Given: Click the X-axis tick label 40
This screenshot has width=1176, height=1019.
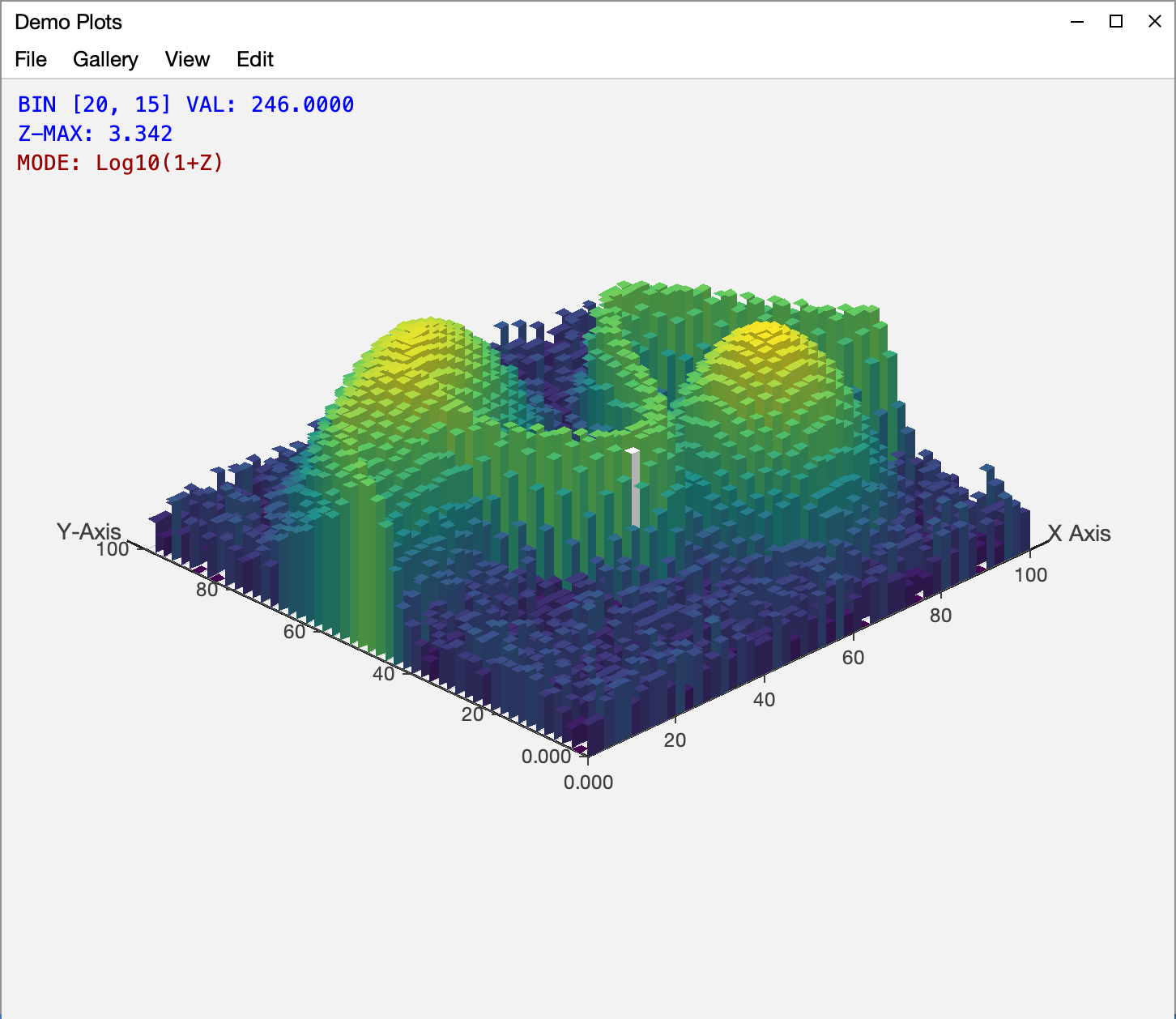Looking at the screenshot, I should click(x=764, y=700).
